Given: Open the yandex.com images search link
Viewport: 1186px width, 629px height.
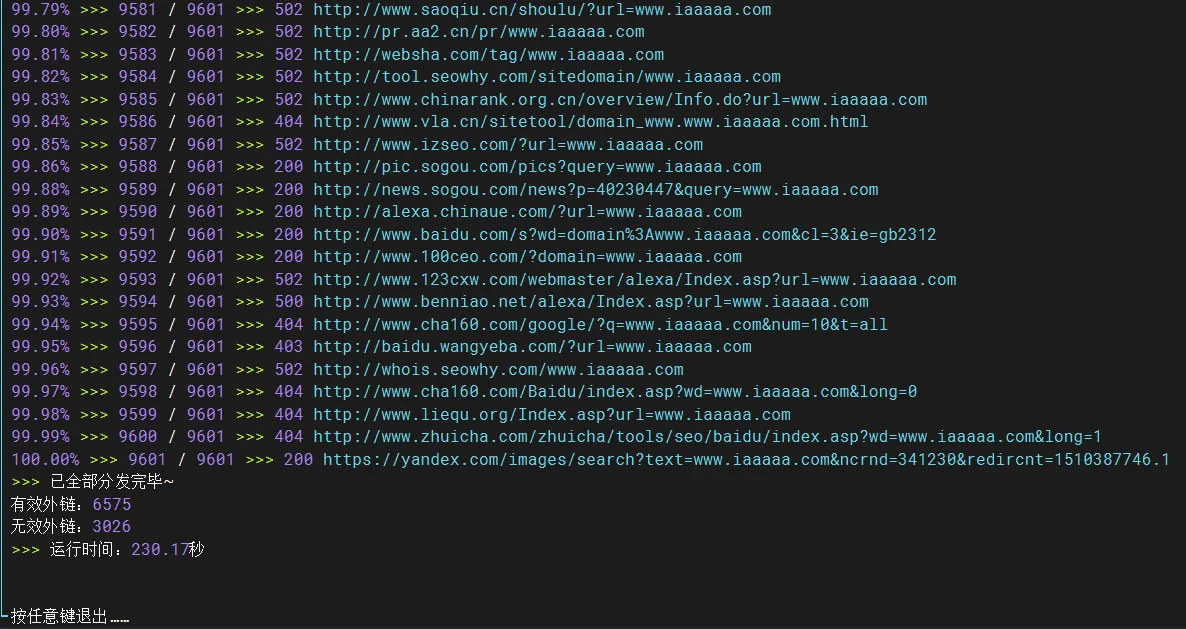Looking at the screenshot, I should tap(747, 459).
